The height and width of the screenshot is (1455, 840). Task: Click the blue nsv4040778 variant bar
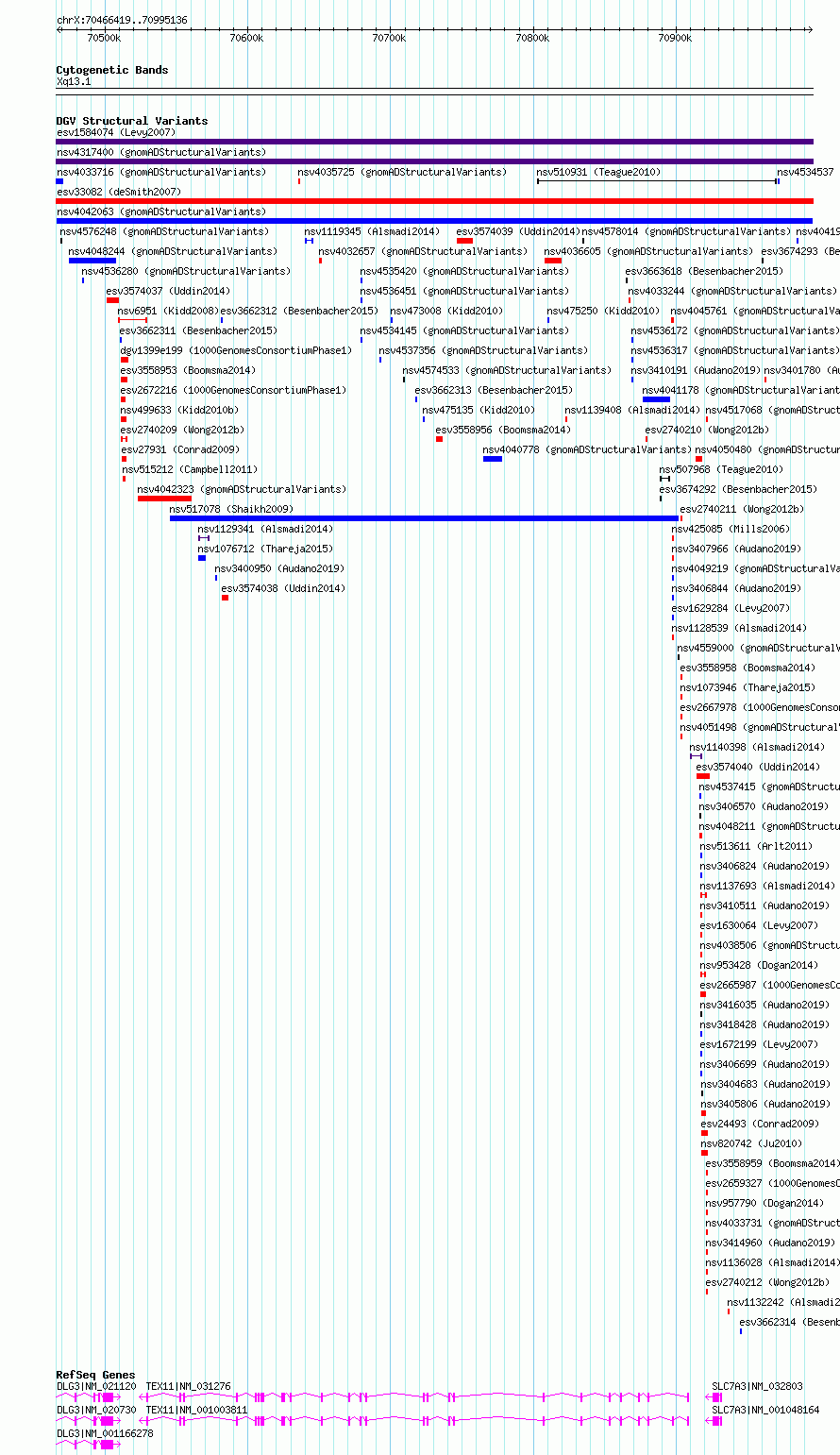click(493, 459)
